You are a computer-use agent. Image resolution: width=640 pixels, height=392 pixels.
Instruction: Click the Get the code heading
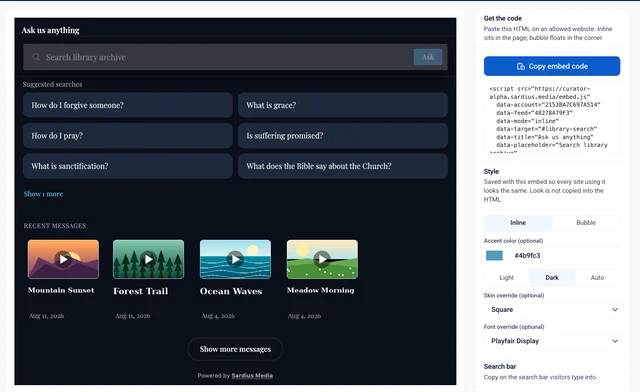503,18
